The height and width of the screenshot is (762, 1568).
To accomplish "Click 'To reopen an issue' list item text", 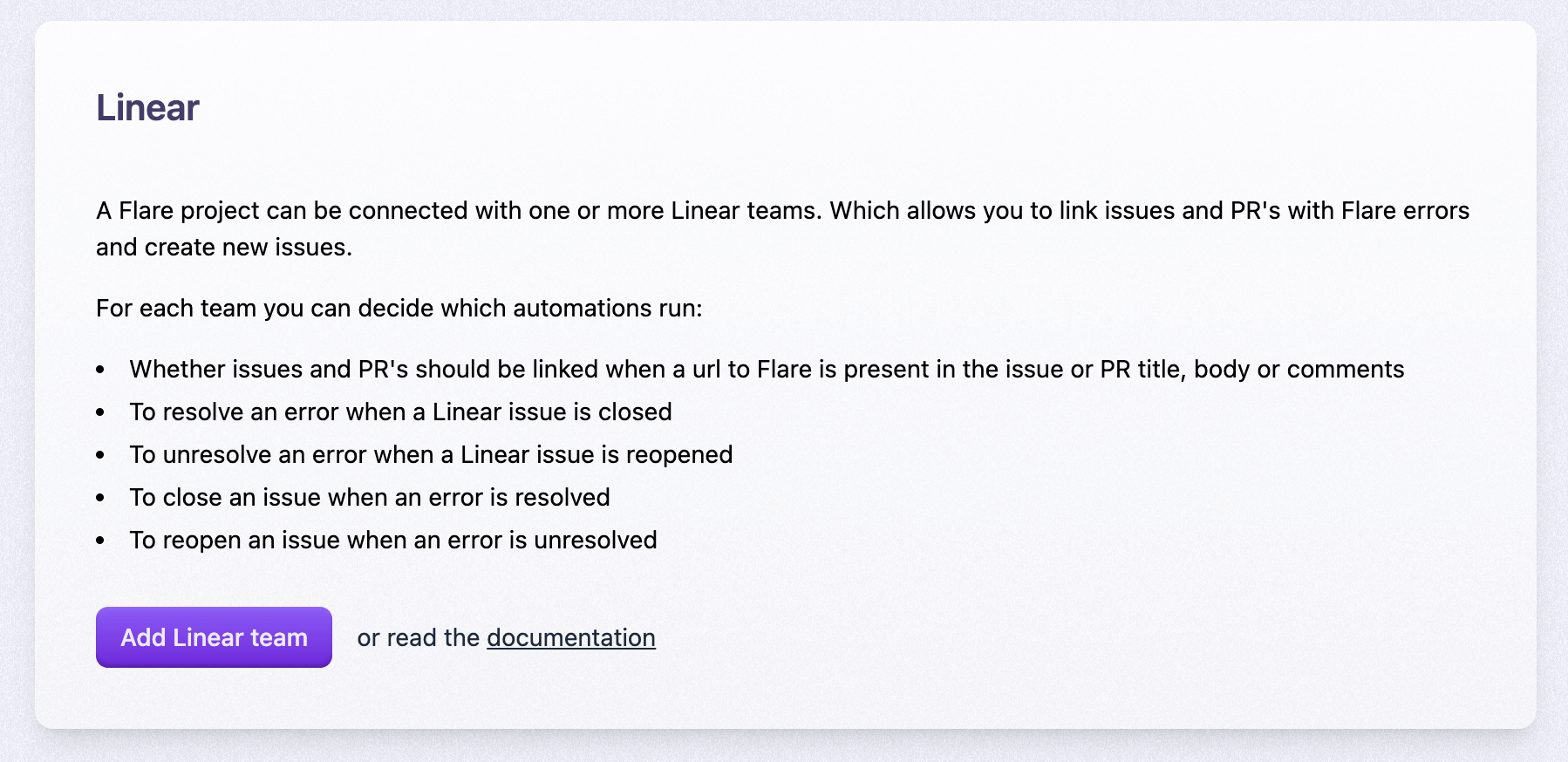I will (x=393, y=541).
